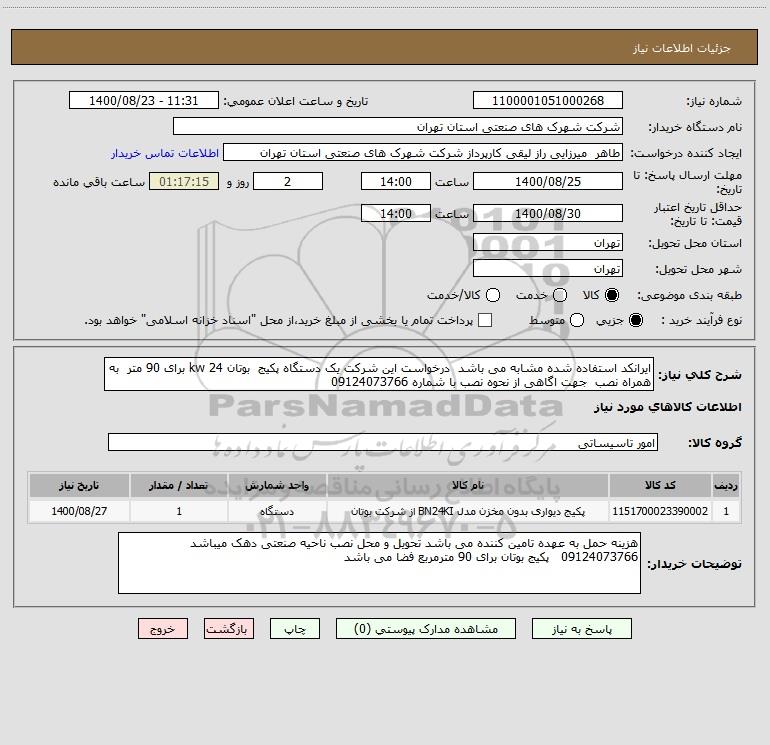The height and width of the screenshot is (745, 770).
Task: Click the ایجاد کننده درخواست field
Action: [x=423, y=153]
